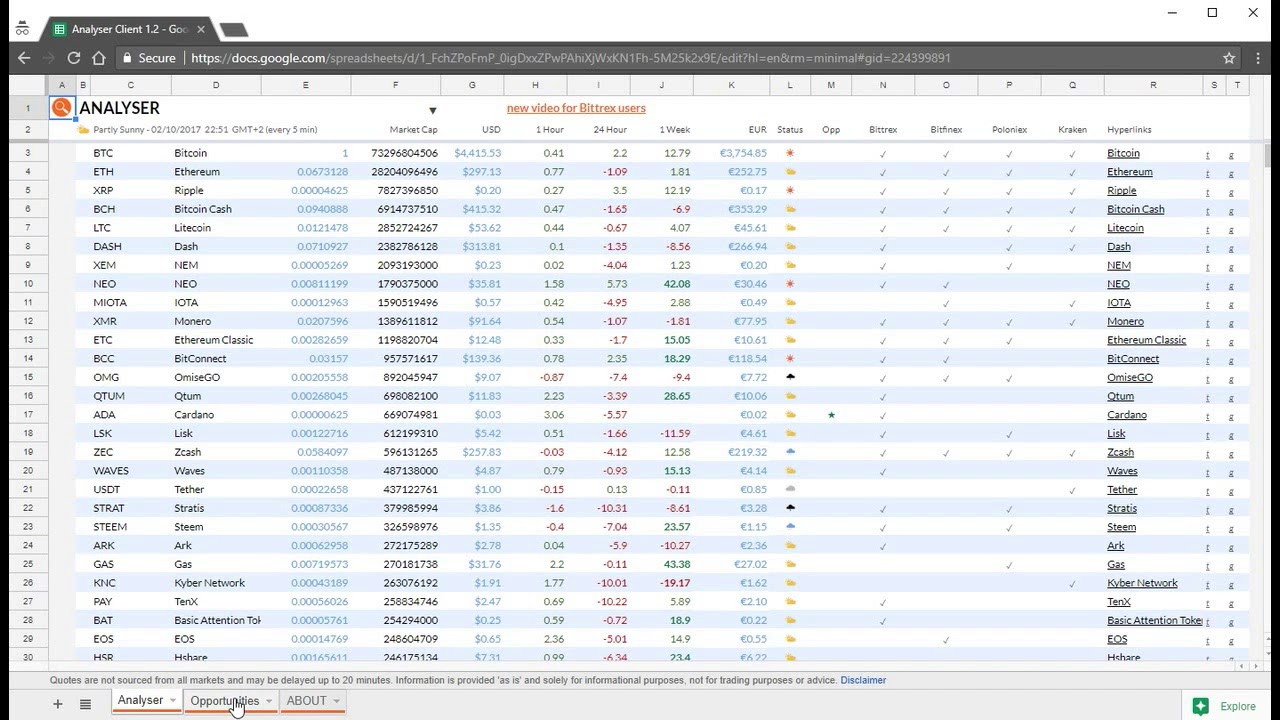Bookmark this page with the star icon
This screenshot has height=720, width=1280.
(x=1229, y=58)
